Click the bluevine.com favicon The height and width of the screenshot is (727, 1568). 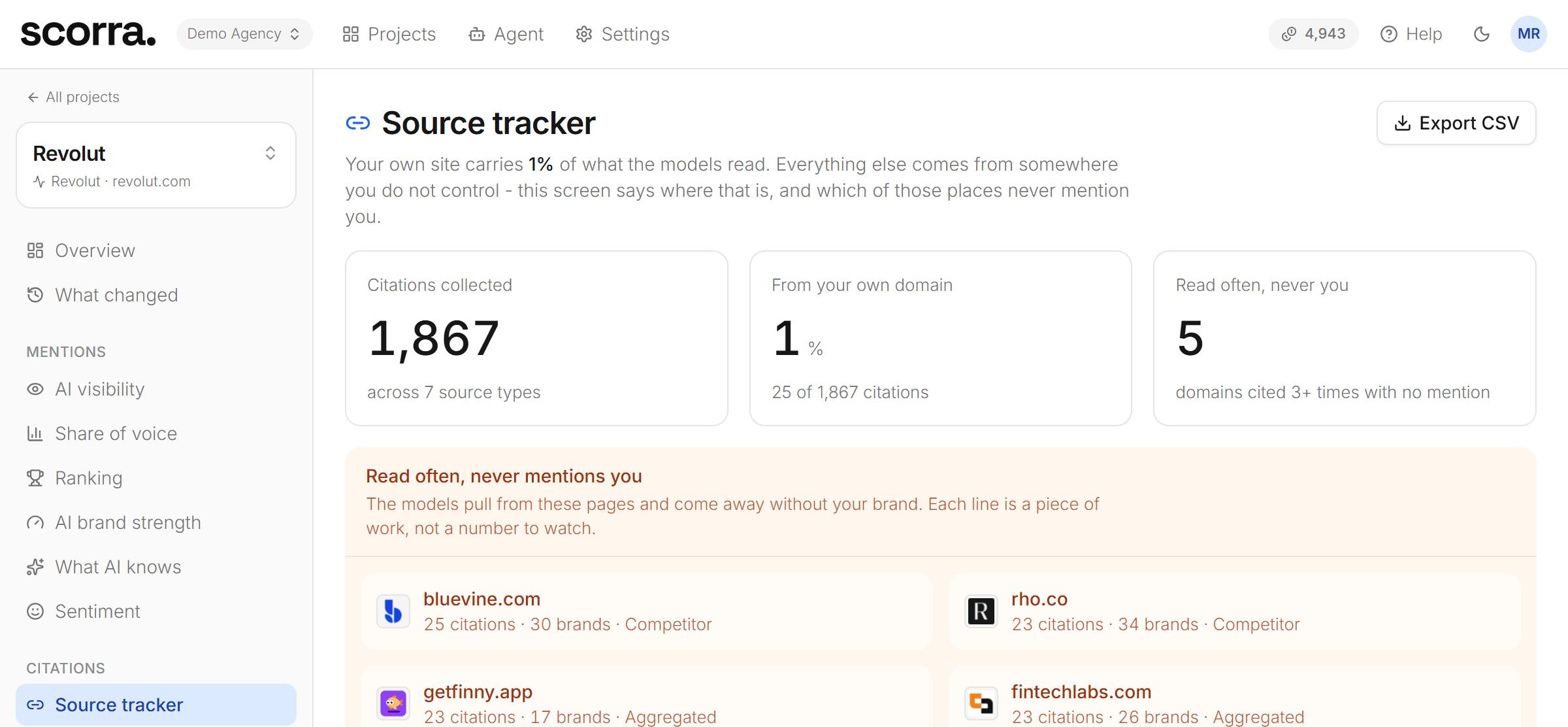[393, 612]
